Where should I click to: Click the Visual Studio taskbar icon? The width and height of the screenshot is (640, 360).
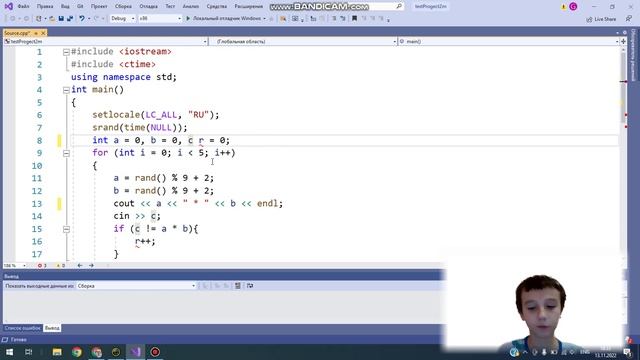coord(136,352)
